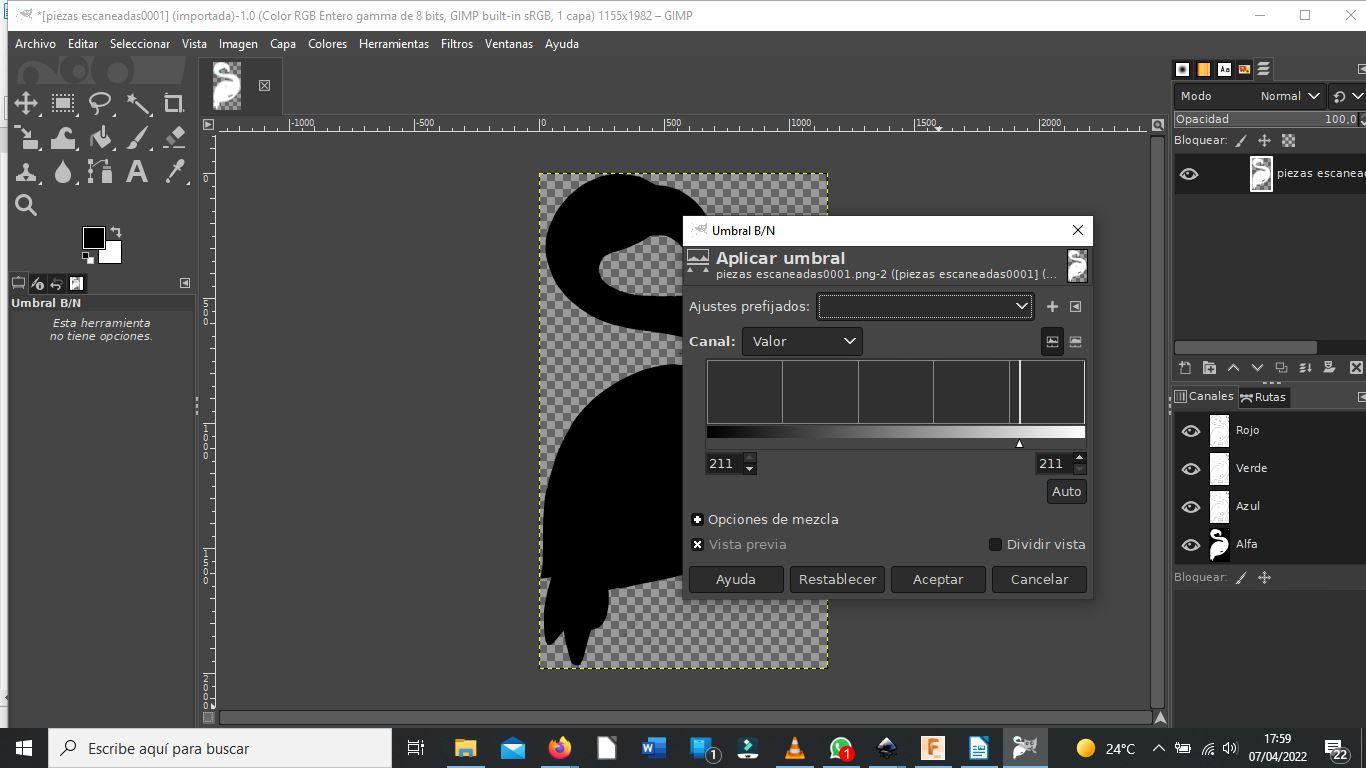Viewport: 1366px width, 768px height.
Task: Open the Filtros menu
Action: click(457, 44)
